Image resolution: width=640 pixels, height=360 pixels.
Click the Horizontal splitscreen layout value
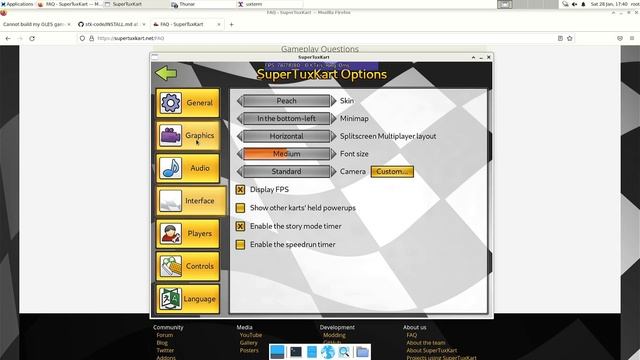(x=287, y=136)
